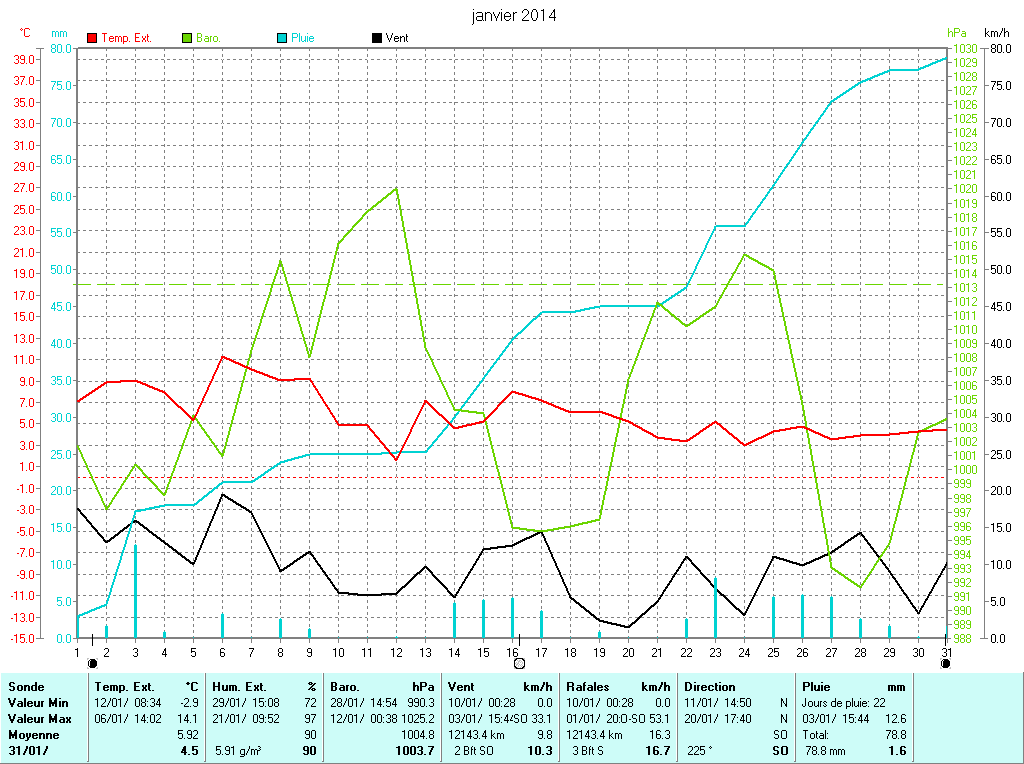The width and height of the screenshot is (1024, 764).
Task: Click the tall rain bar on day 3
Action: (x=136, y=590)
